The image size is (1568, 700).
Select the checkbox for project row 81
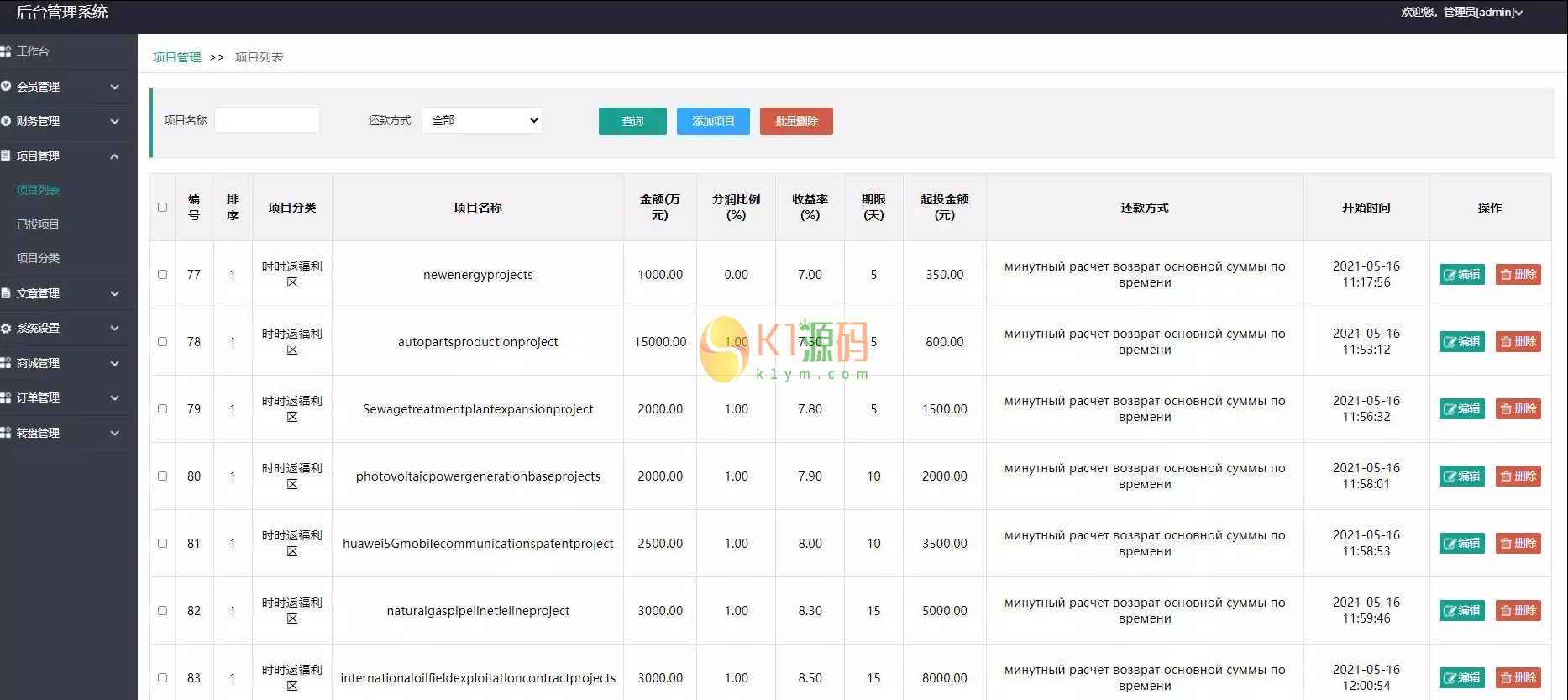[x=163, y=544]
